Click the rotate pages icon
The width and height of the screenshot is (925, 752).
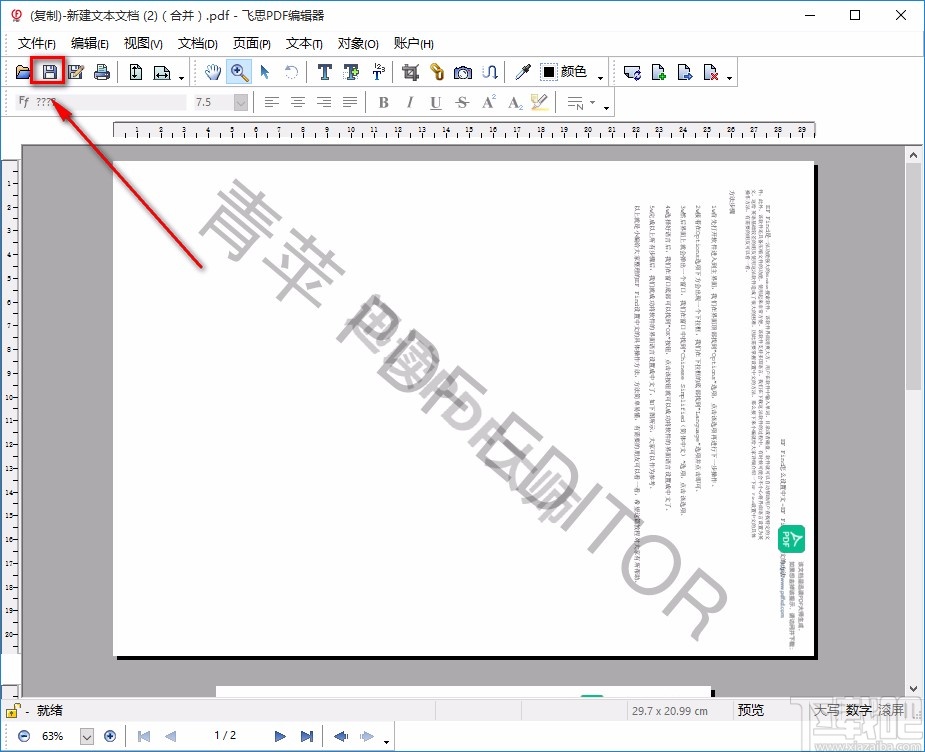point(632,72)
